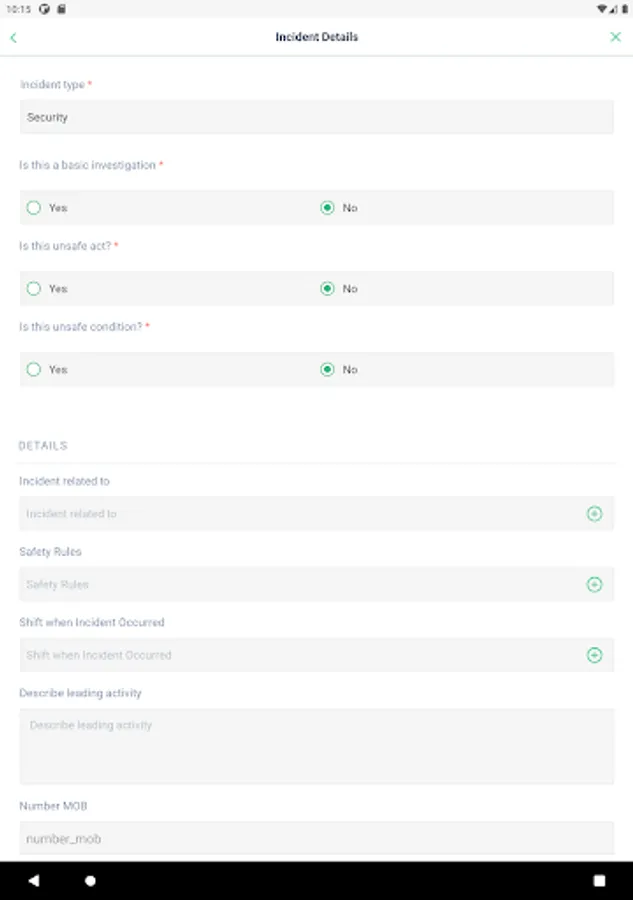This screenshot has width=633, height=900.
Task: Select Yes for basic investigation
Action: pyautogui.click(x=34, y=208)
